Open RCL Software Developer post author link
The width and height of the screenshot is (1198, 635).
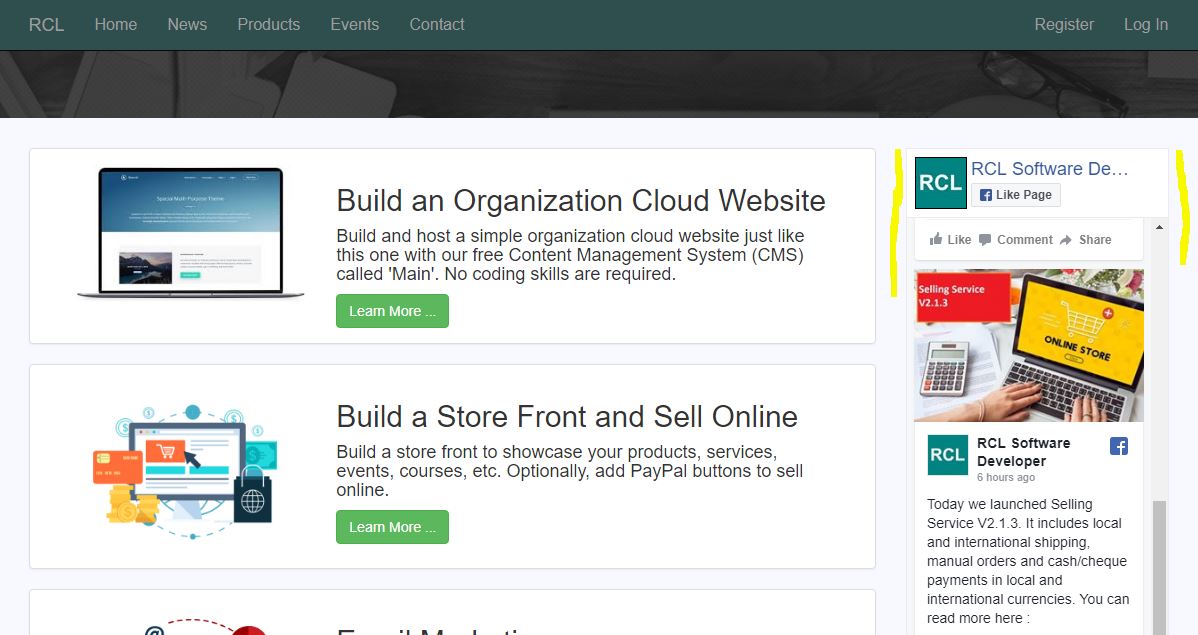click(1024, 452)
